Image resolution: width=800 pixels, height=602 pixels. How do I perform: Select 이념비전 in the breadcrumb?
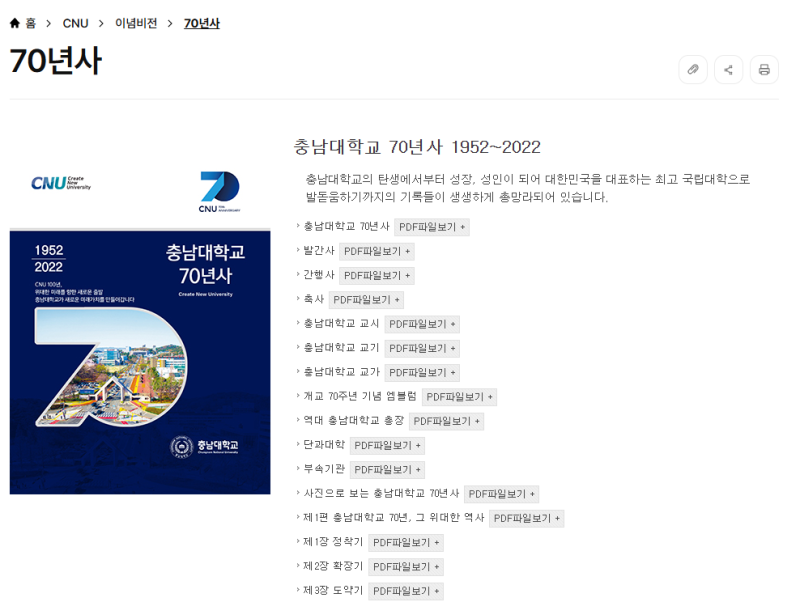tap(136, 23)
